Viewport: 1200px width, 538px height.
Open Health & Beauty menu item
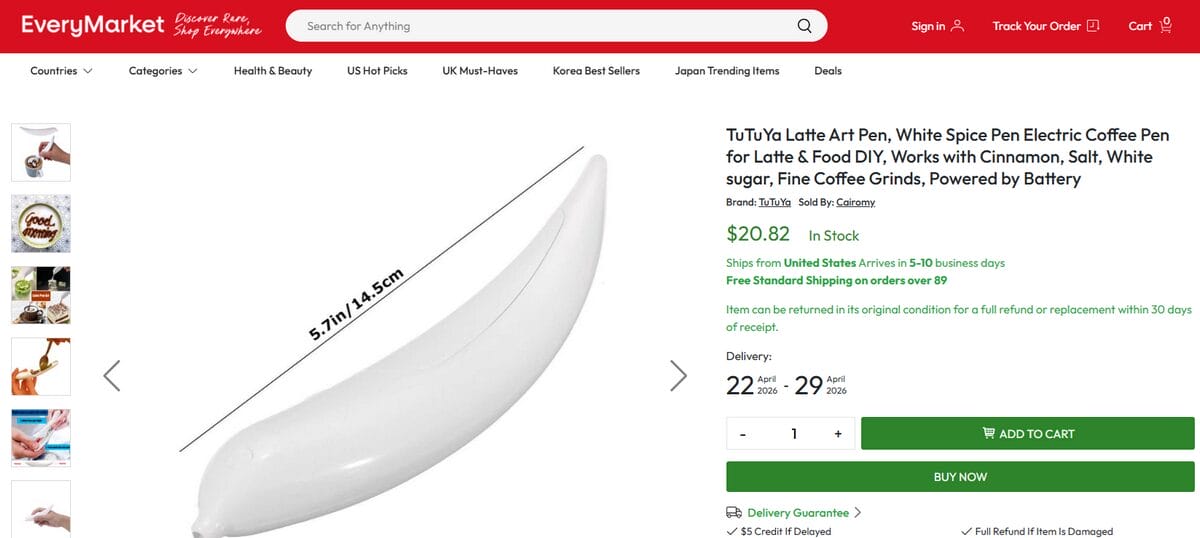coord(273,71)
